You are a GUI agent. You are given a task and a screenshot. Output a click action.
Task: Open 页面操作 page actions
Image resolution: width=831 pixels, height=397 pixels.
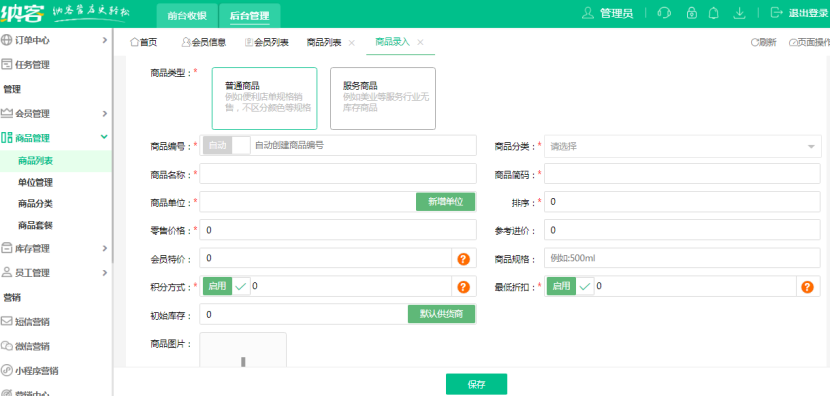click(x=809, y=42)
